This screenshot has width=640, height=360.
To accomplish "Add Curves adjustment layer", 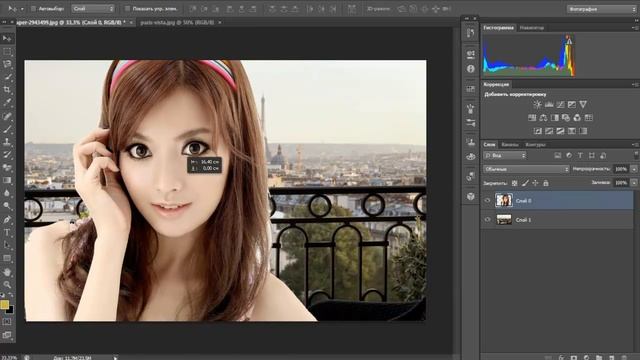I will tap(560, 104).
